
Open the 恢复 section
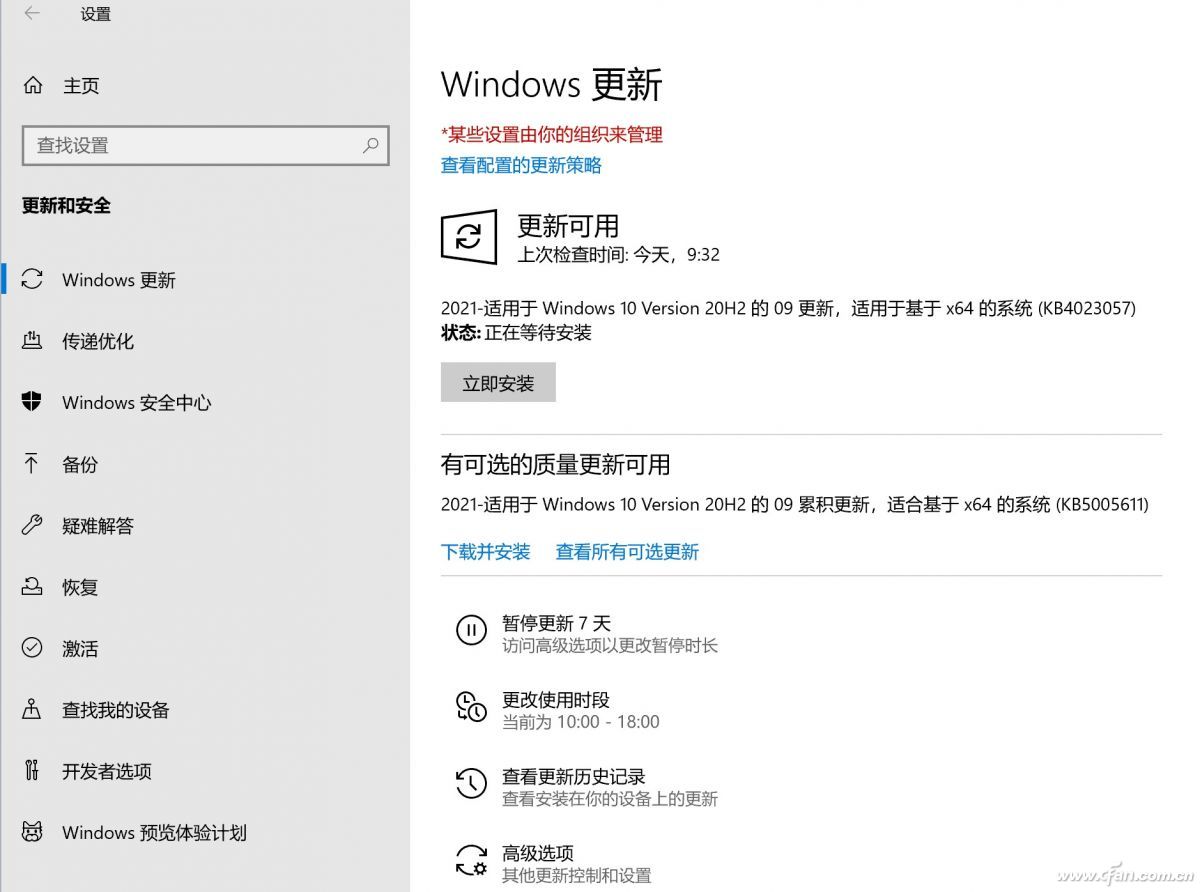pyautogui.click(x=80, y=587)
